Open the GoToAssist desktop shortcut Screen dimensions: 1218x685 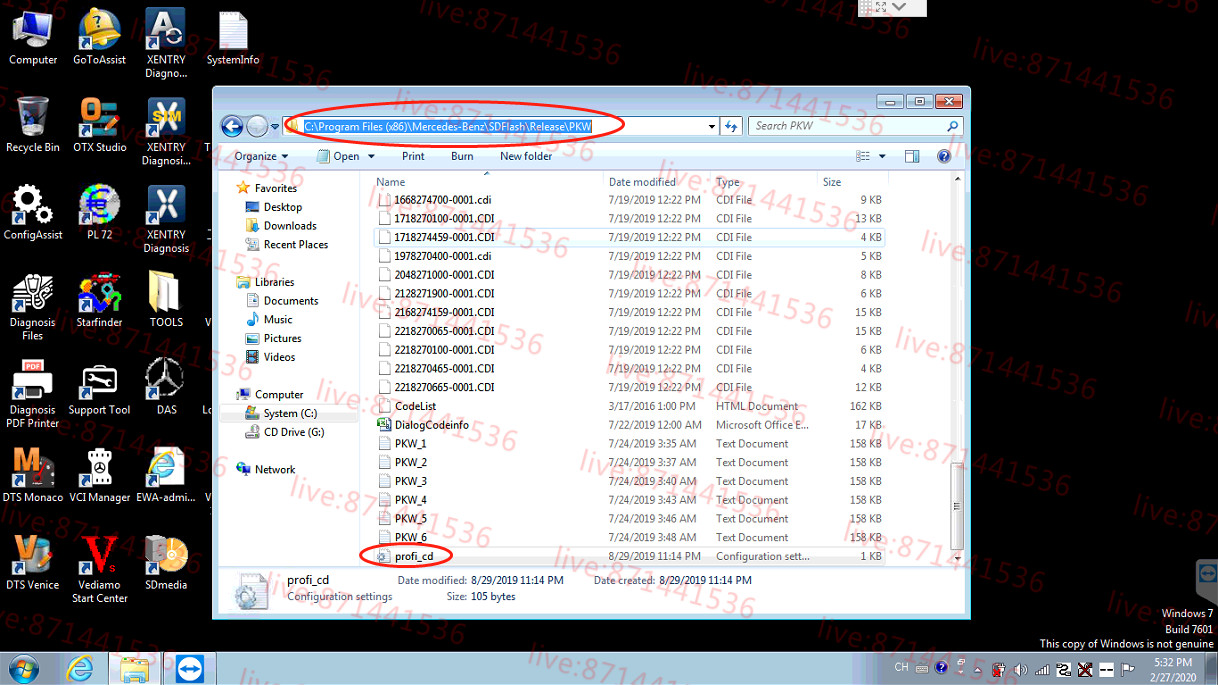tap(99, 37)
